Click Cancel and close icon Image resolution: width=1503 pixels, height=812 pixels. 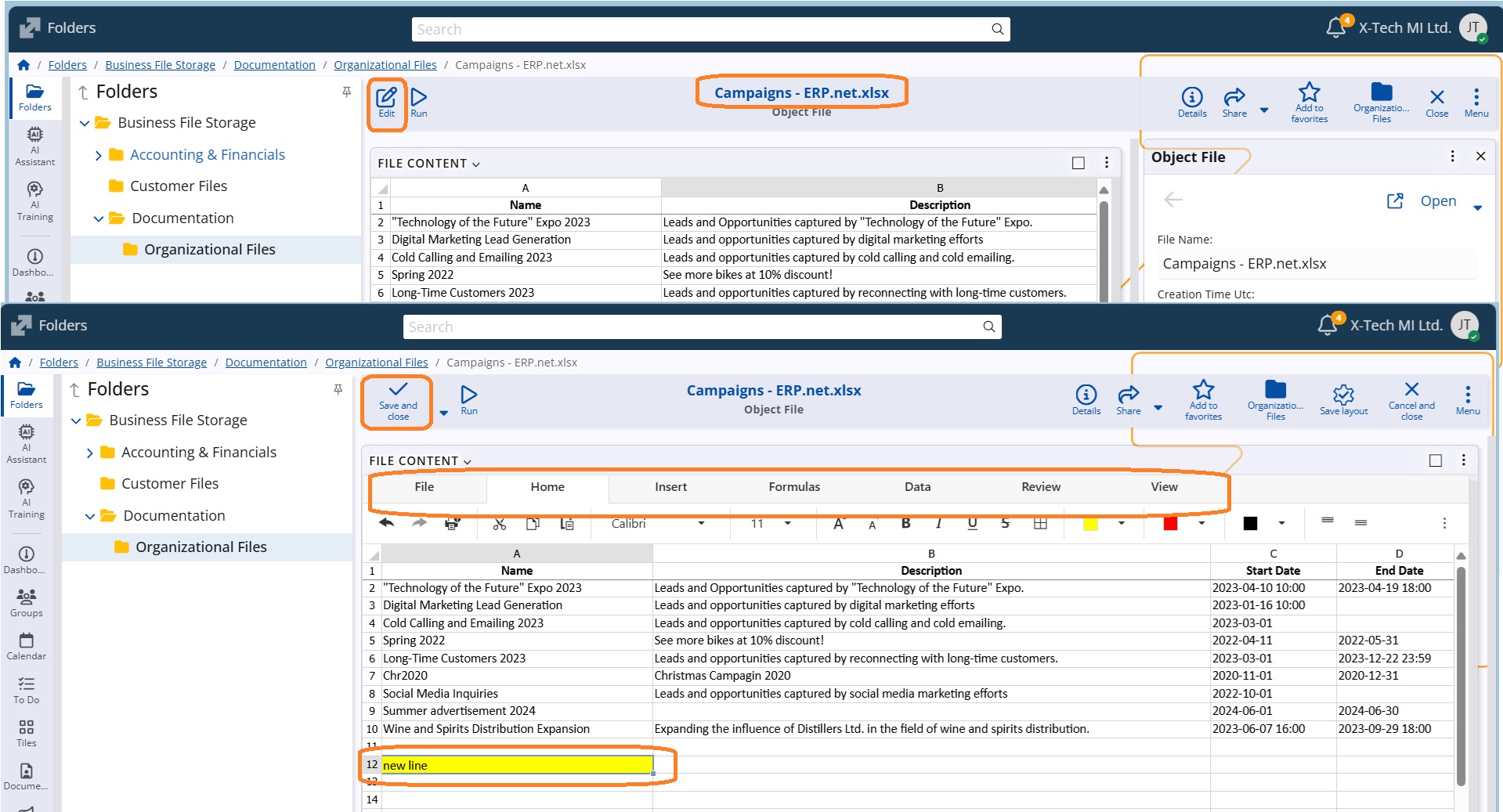[x=1411, y=389]
